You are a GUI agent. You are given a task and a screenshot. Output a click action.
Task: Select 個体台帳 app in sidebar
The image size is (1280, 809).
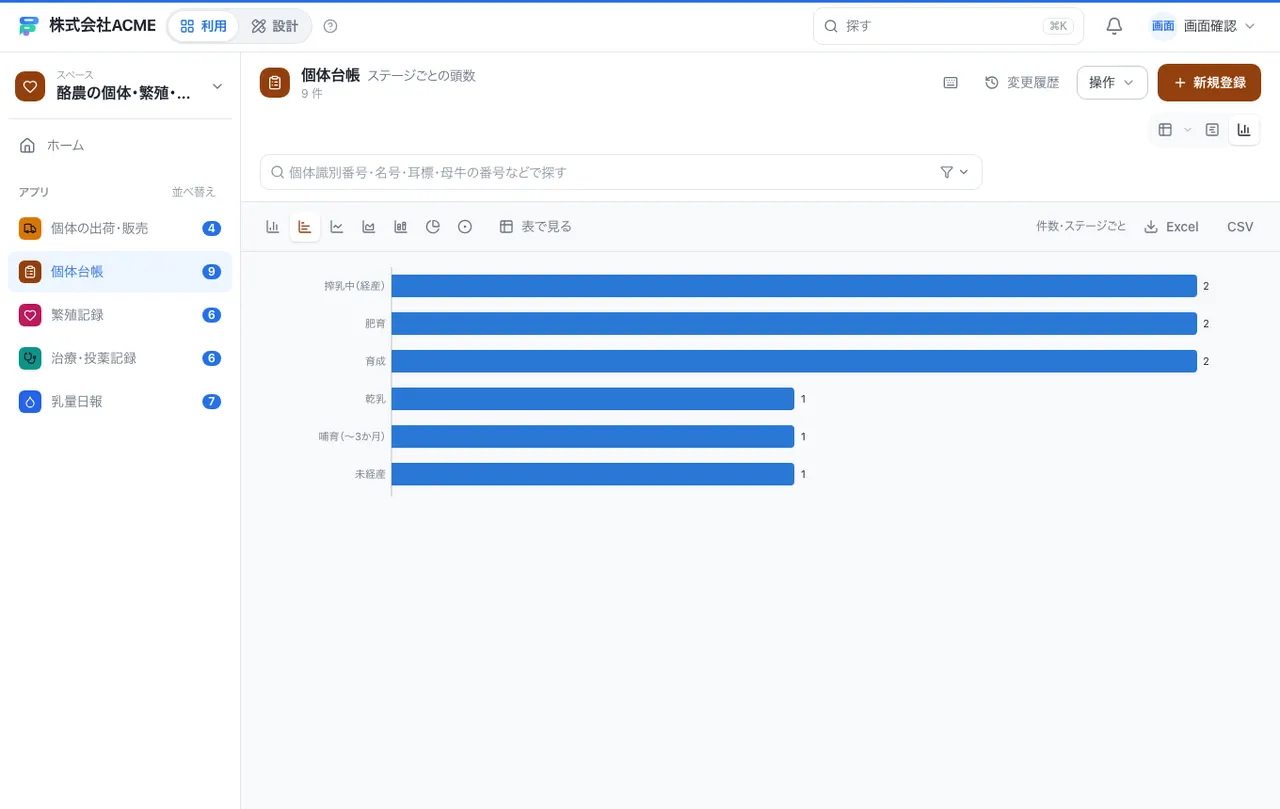click(x=120, y=272)
